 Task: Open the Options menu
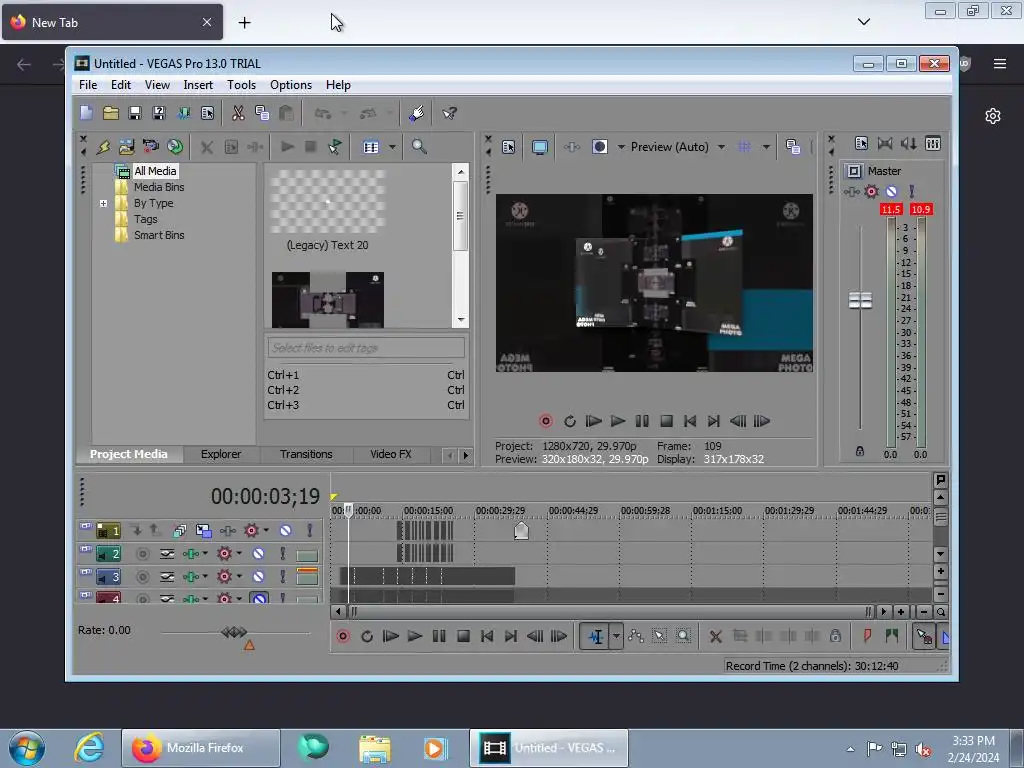[291, 85]
